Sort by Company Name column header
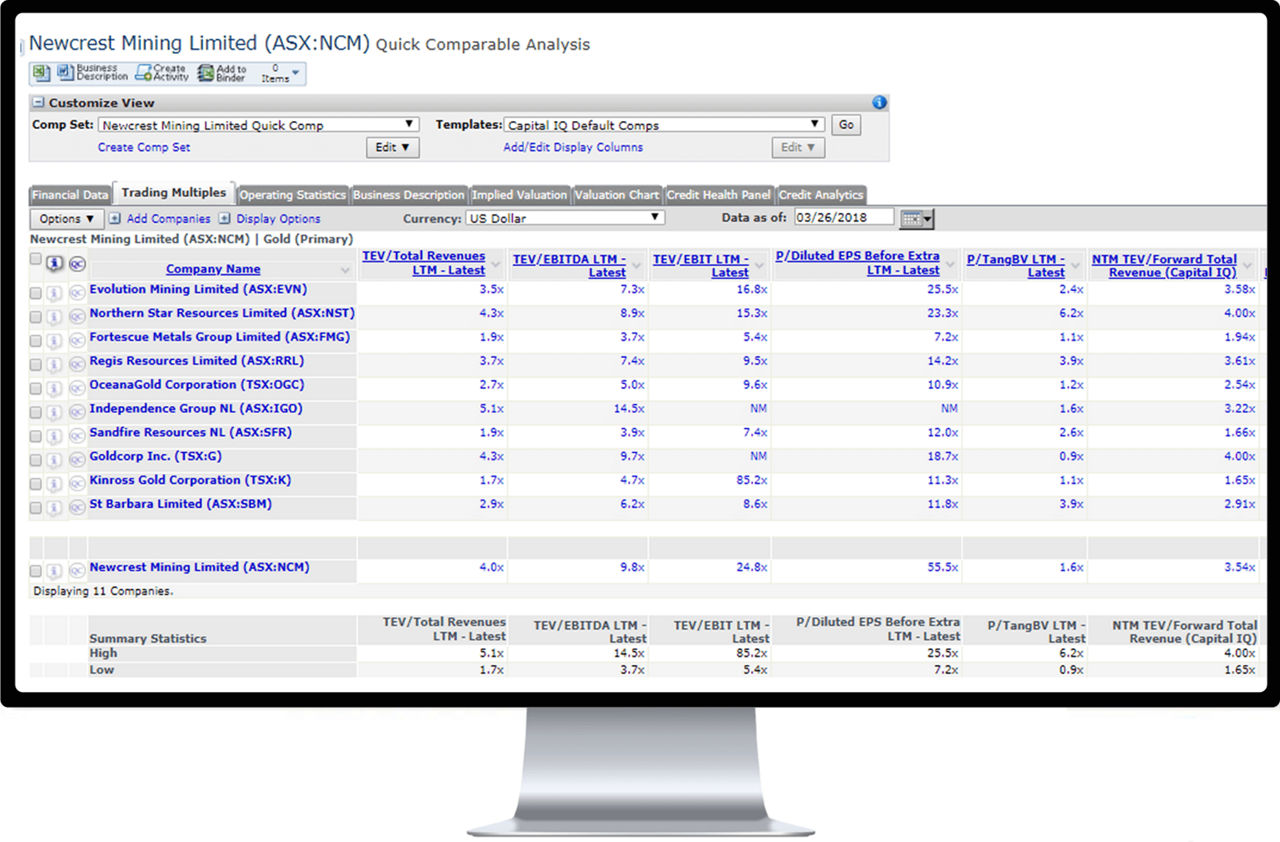Screen dimensions: 1280x842 coord(213,269)
